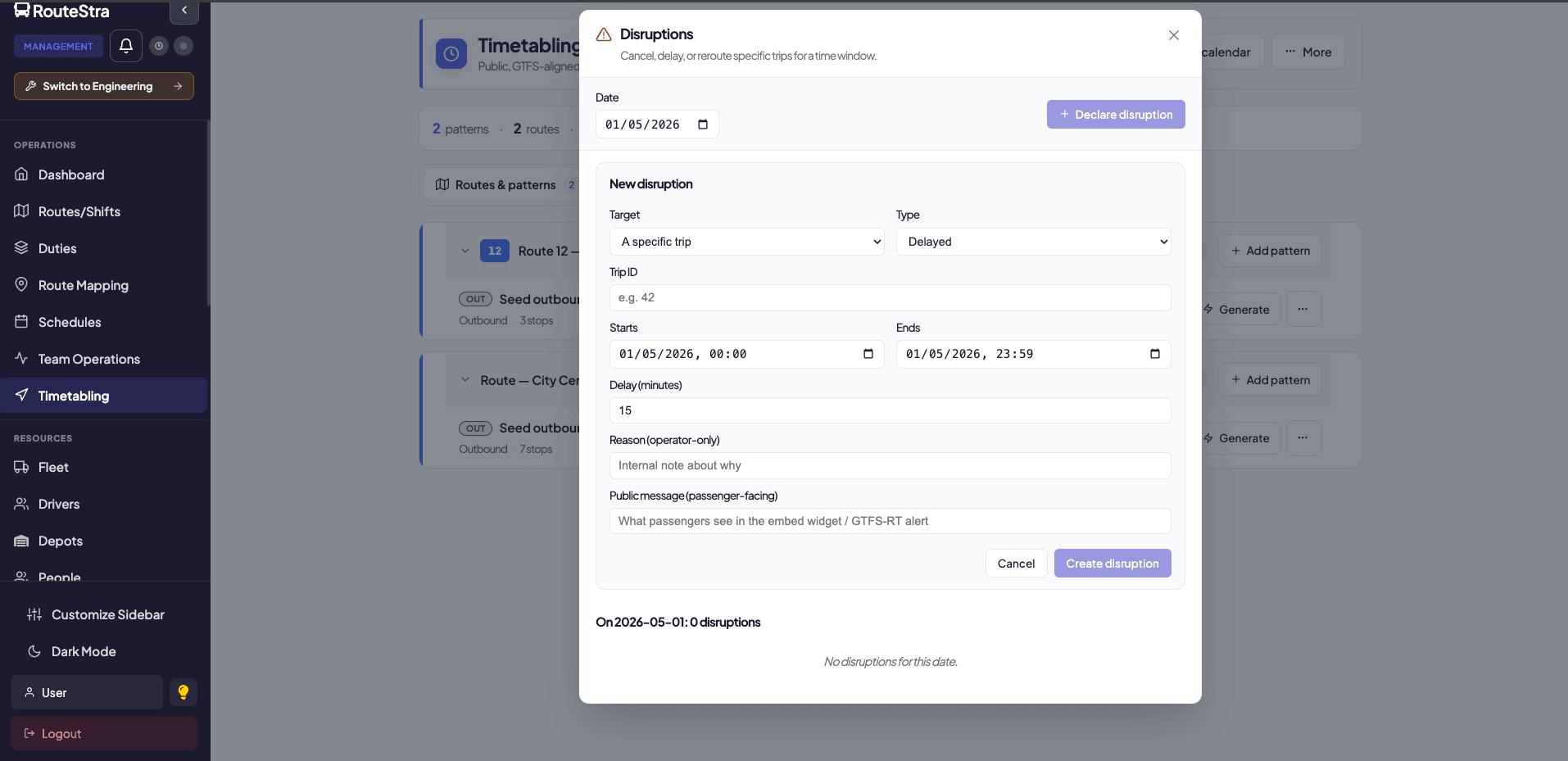Open Depots page
This screenshot has height=761, width=1568.
tap(104, 541)
